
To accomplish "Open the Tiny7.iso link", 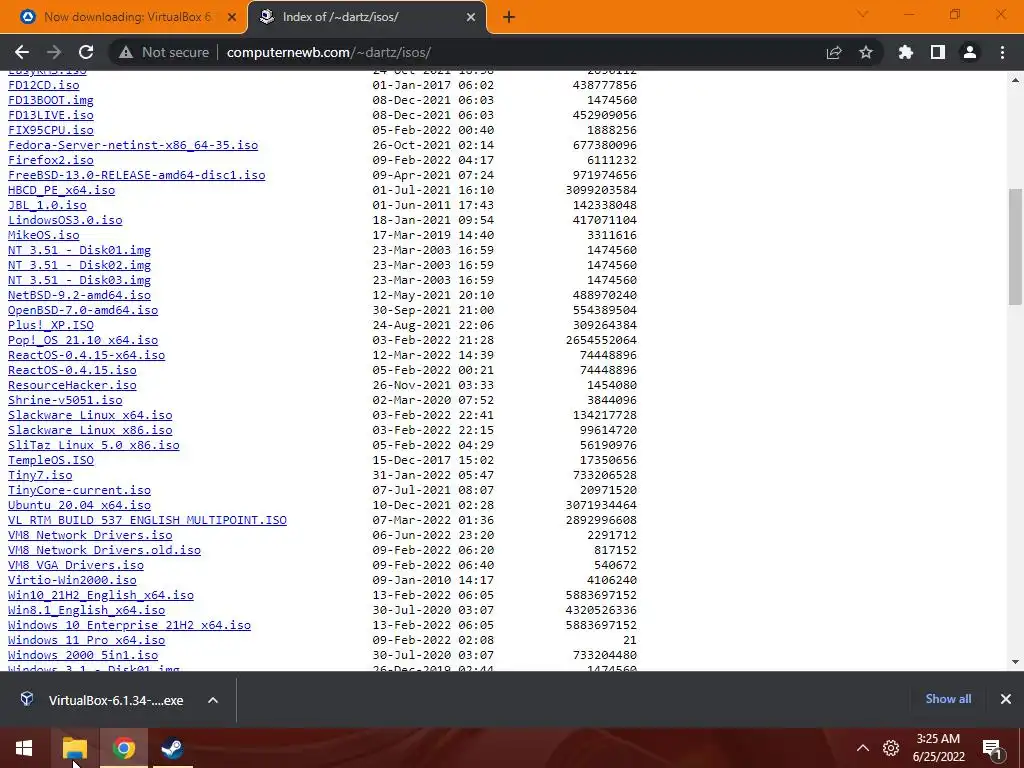I will coord(40,475).
